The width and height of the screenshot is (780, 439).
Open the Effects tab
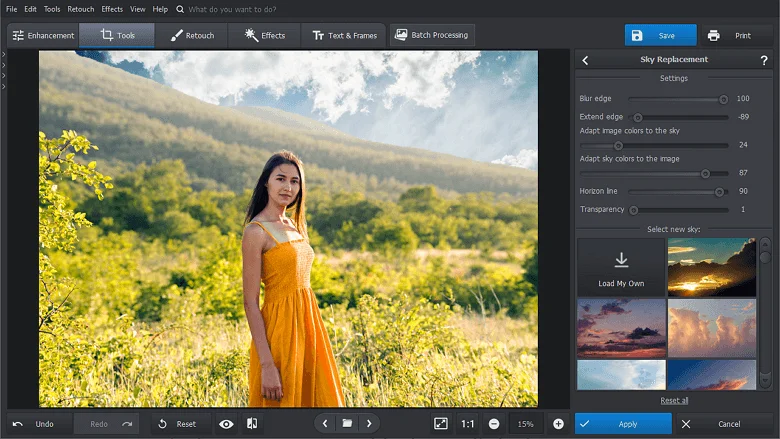(x=263, y=35)
